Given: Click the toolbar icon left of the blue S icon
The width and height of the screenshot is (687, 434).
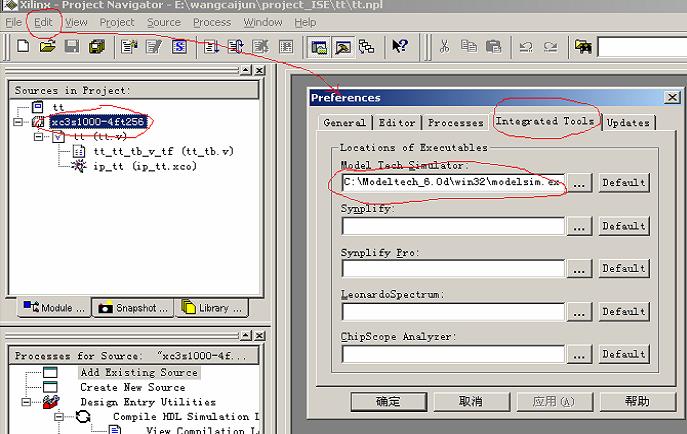Looking at the screenshot, I should click(154, 46).
